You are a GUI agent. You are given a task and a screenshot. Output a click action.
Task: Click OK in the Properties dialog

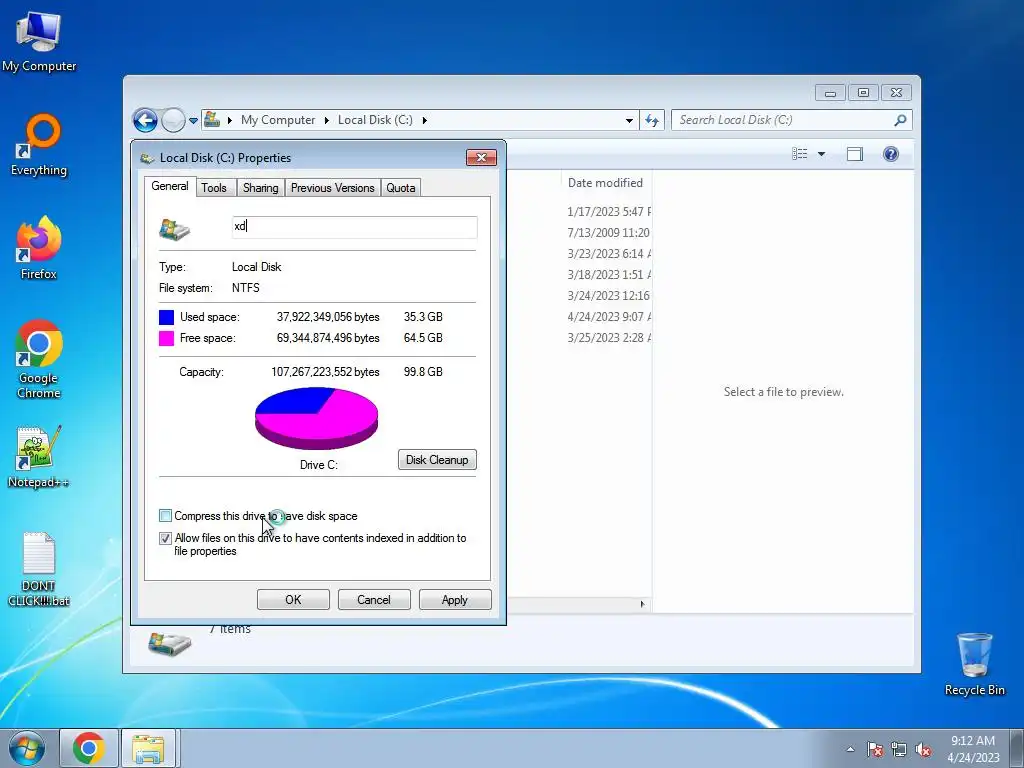click(293, 600)
